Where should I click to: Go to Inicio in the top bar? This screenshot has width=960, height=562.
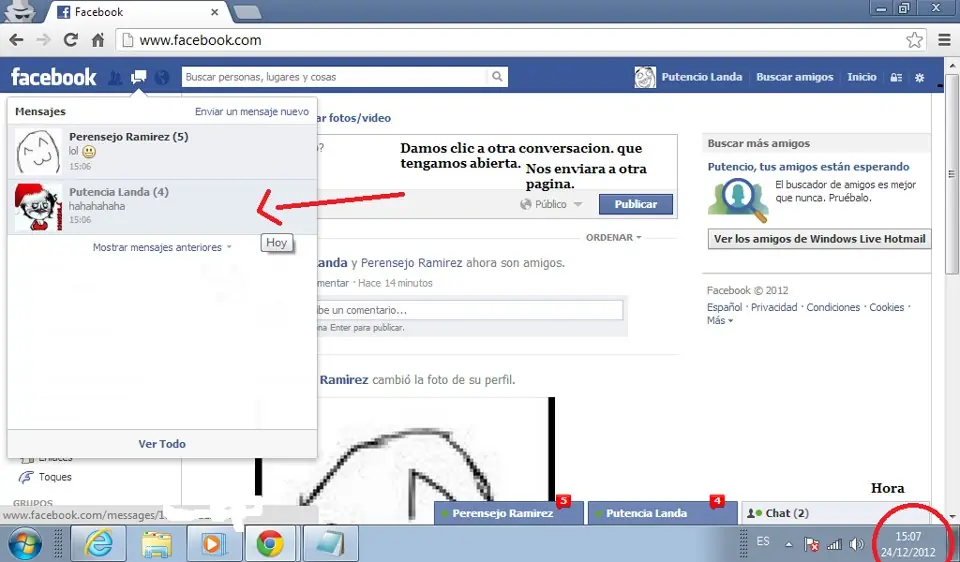point(862,77)
